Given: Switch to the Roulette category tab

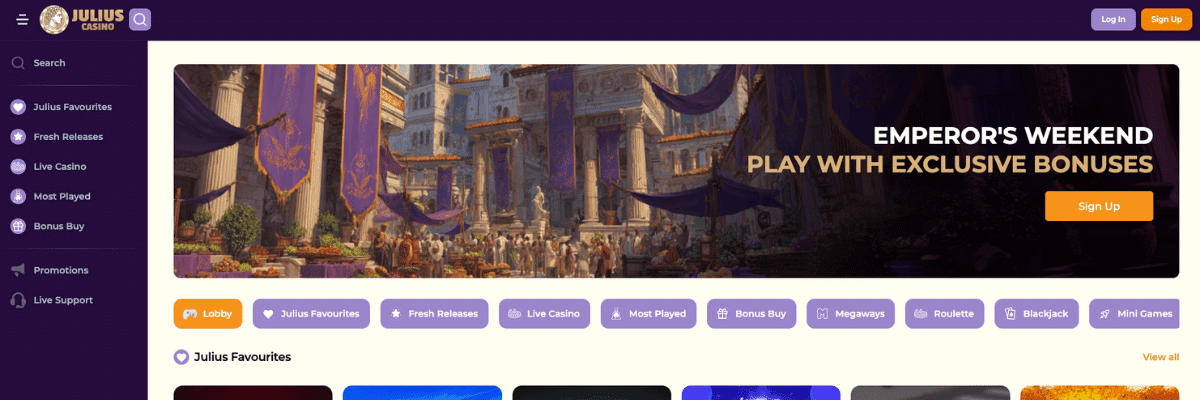Looking at the screenshot, I should tap(945, 314).
